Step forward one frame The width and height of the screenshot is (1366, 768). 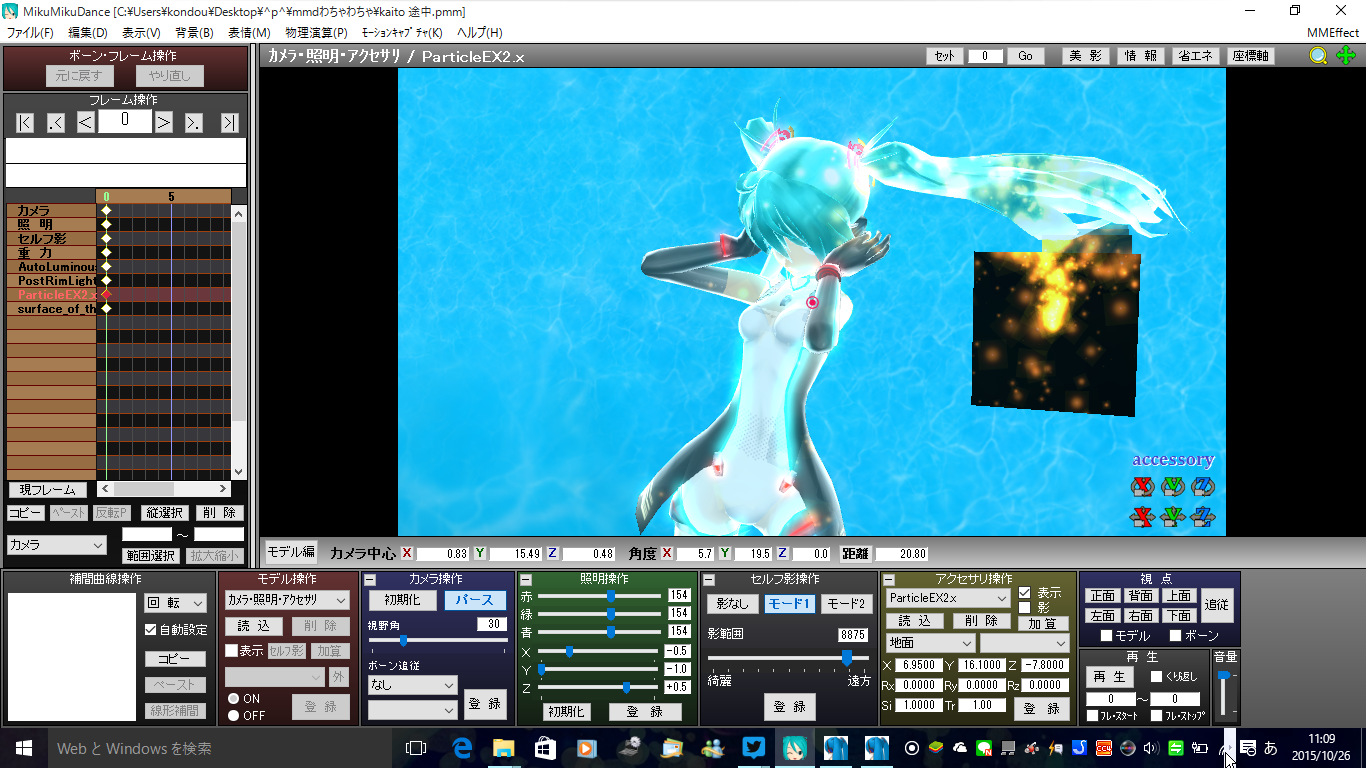pos(164,123)
